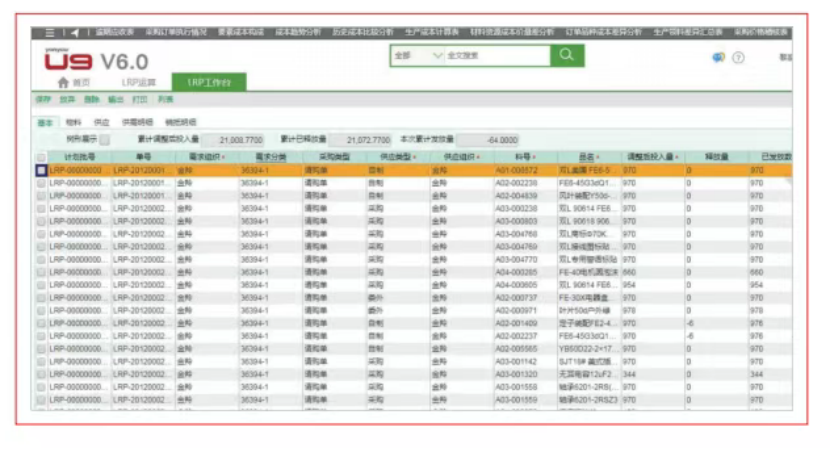Click the 全文搜索 search input field
831x449 pixels.
click(x=497, y=56)
